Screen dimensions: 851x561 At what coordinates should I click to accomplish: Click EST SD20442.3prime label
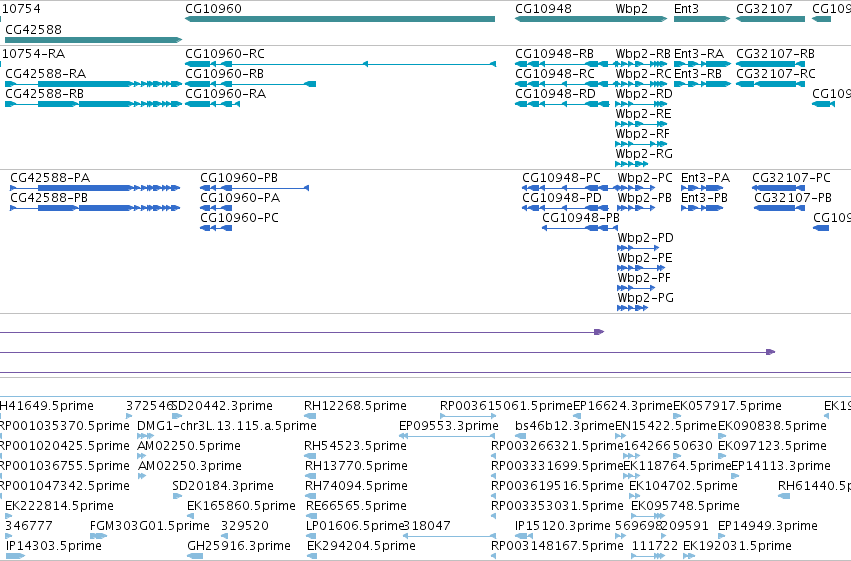[x=222, y=406]
